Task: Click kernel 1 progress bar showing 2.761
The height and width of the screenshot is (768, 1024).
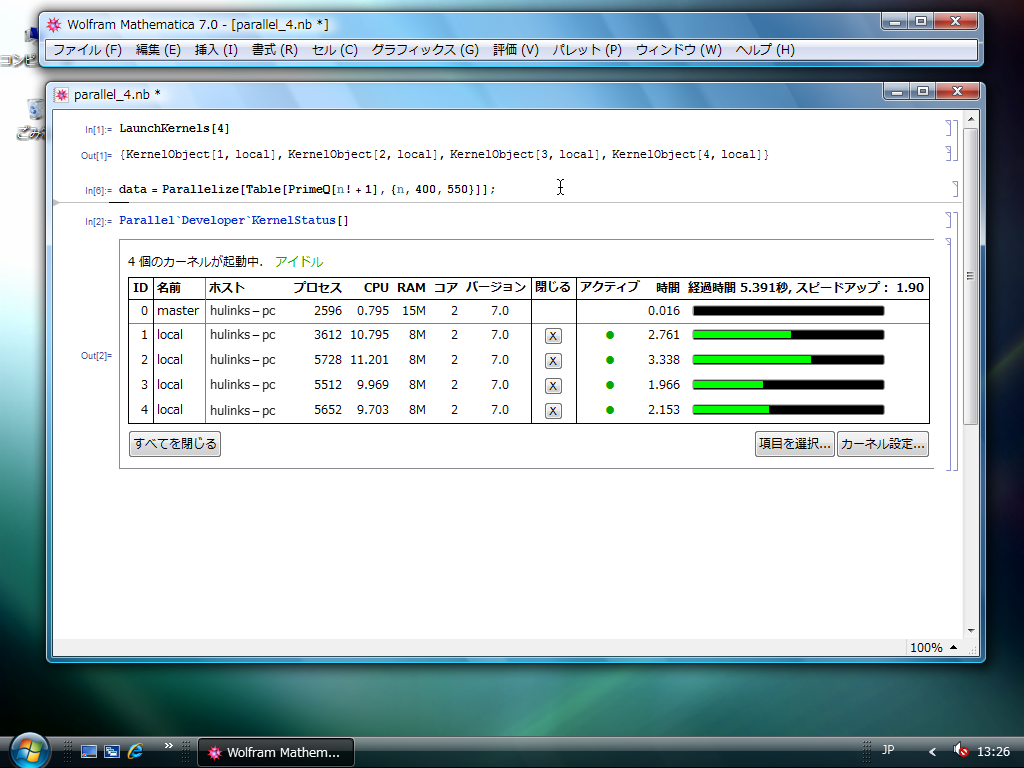Action: coord(788,335)
